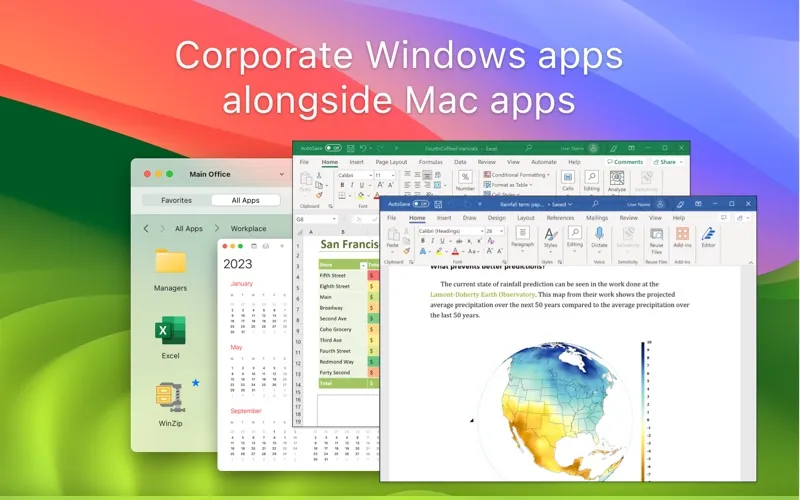Toggle Bold in Excel Font group

click(342, 185)
